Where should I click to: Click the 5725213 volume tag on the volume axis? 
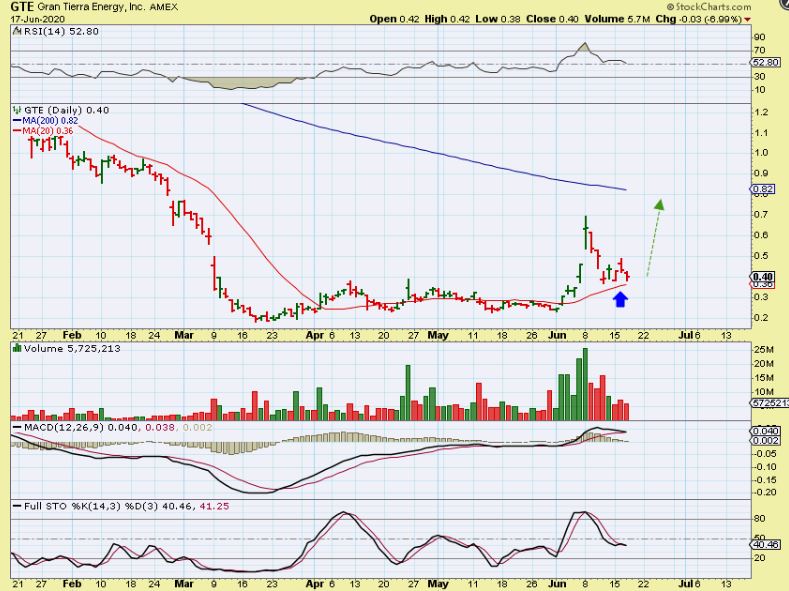[x=770, y=403]
